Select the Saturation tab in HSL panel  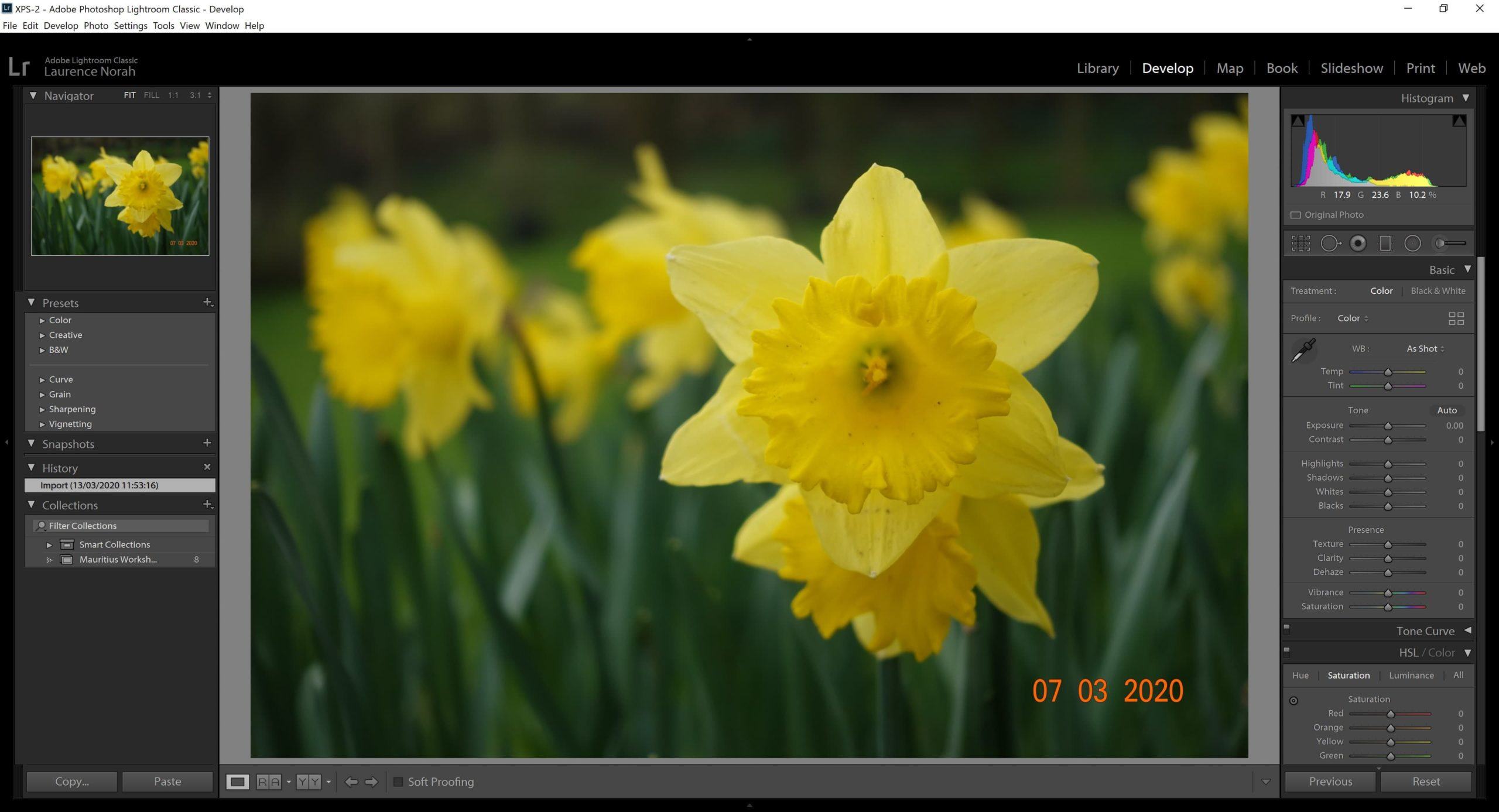[x=1348, y=675]
